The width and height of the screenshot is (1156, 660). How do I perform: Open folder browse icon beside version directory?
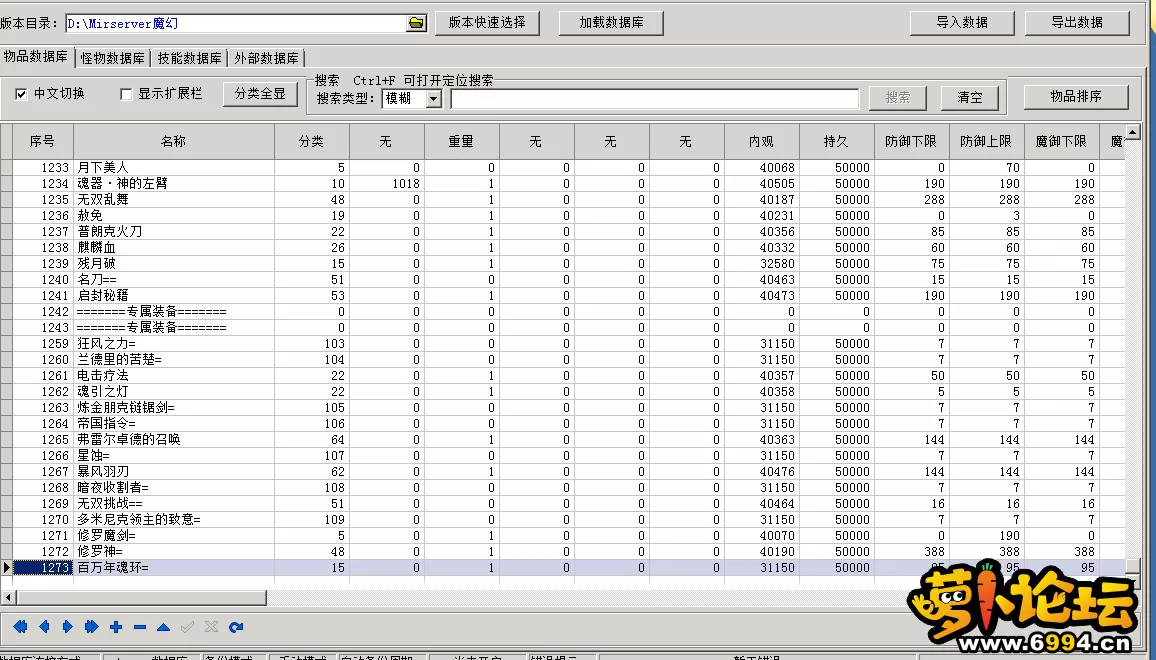click(x=417, y=23)
